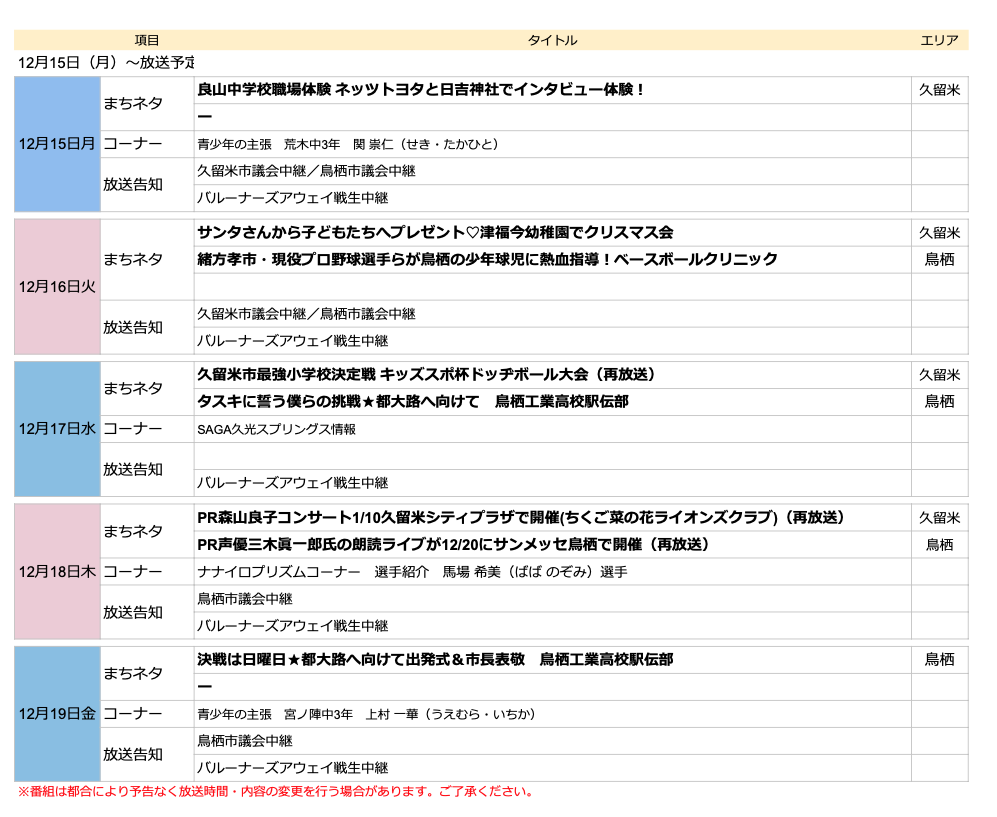
Task: Click the 12月15日月 date cell
Action: click(x=57, y=144)
